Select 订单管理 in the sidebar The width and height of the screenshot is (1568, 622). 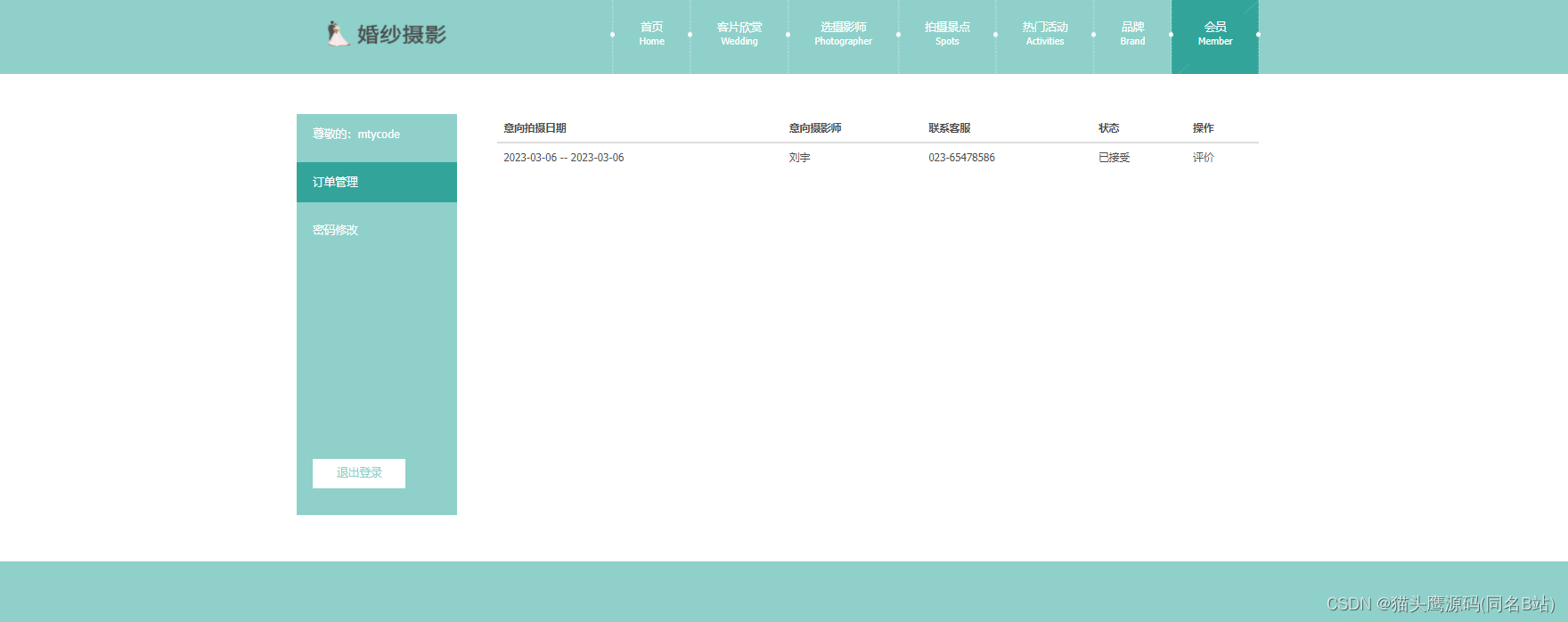(x=377, y=182)
